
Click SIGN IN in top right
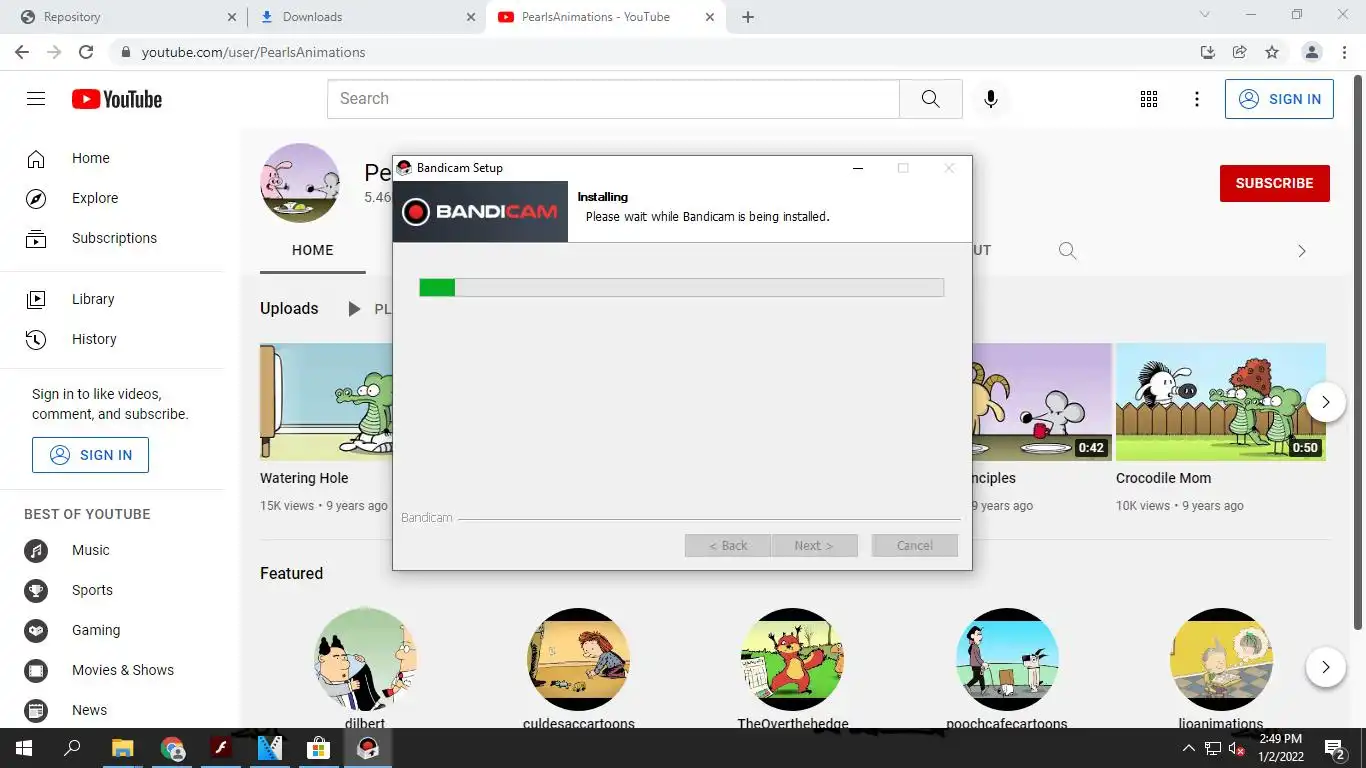tap(1279, 99)
